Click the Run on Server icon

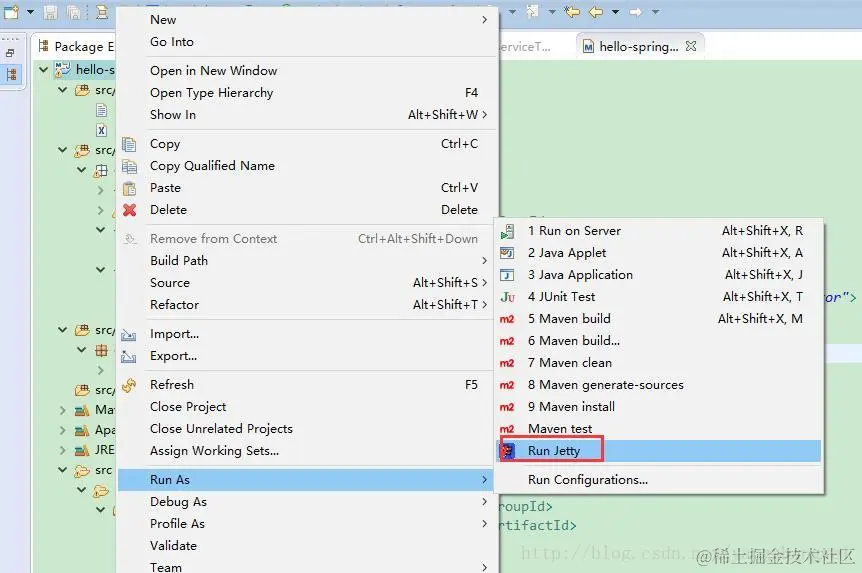[507, 232]
